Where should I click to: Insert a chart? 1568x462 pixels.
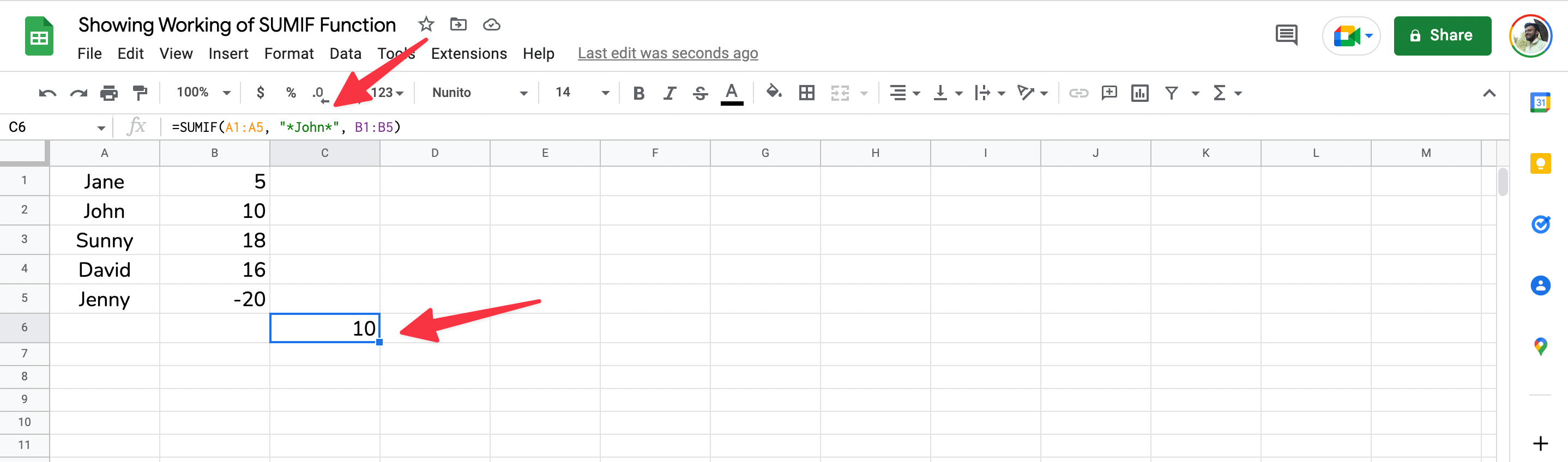[x=1139, y=93]
